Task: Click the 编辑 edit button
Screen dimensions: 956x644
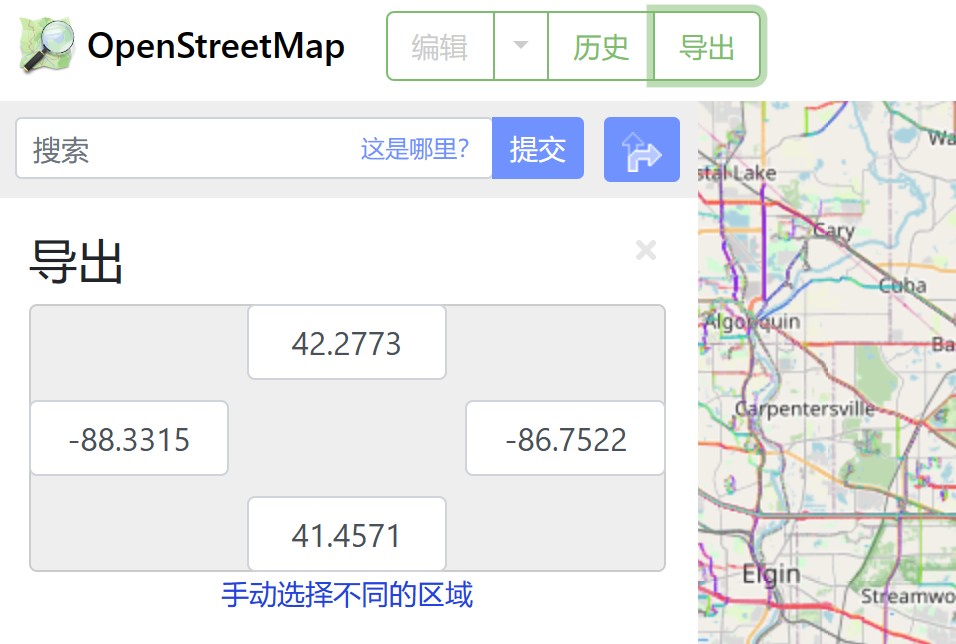Action: pyautogui.click(x=440, y=46)
